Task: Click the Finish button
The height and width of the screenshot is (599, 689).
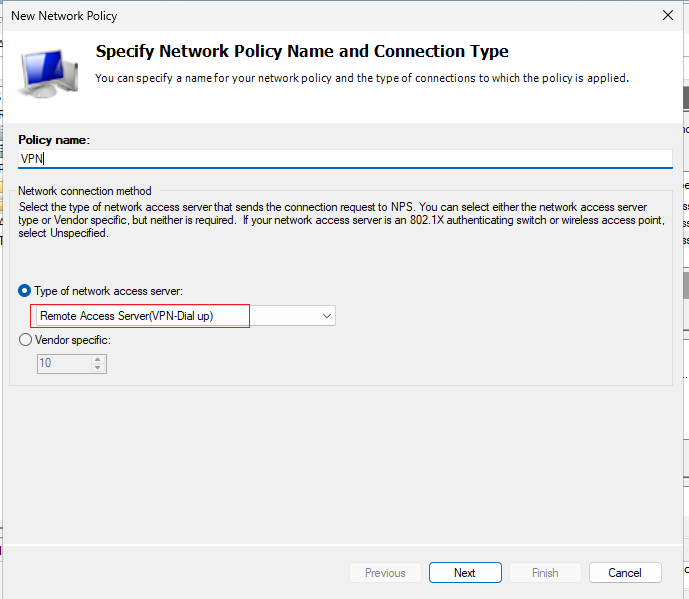Action: [x=545, y=573]
